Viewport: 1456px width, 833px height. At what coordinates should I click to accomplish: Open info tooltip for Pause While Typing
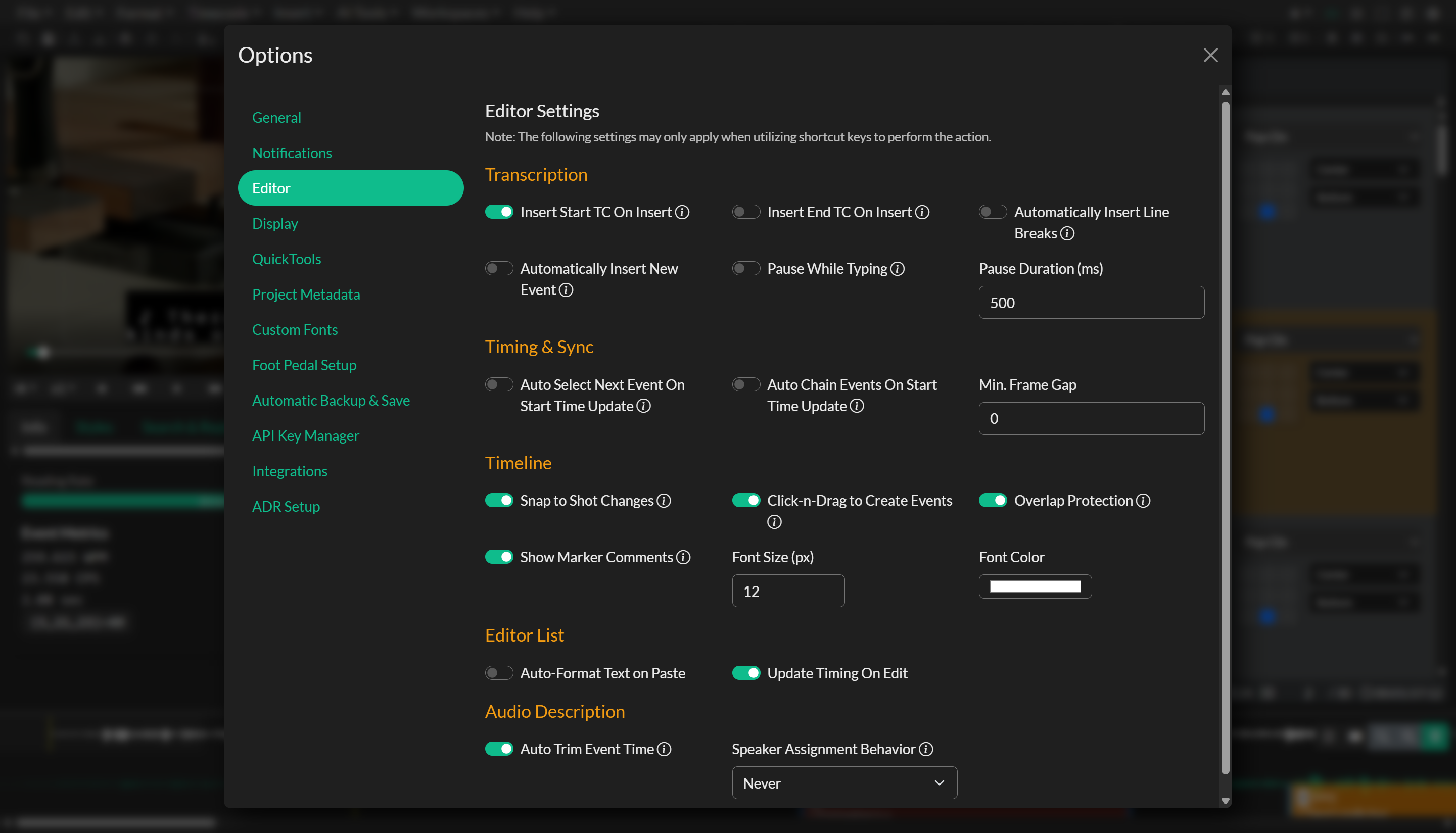click(898, 268)
